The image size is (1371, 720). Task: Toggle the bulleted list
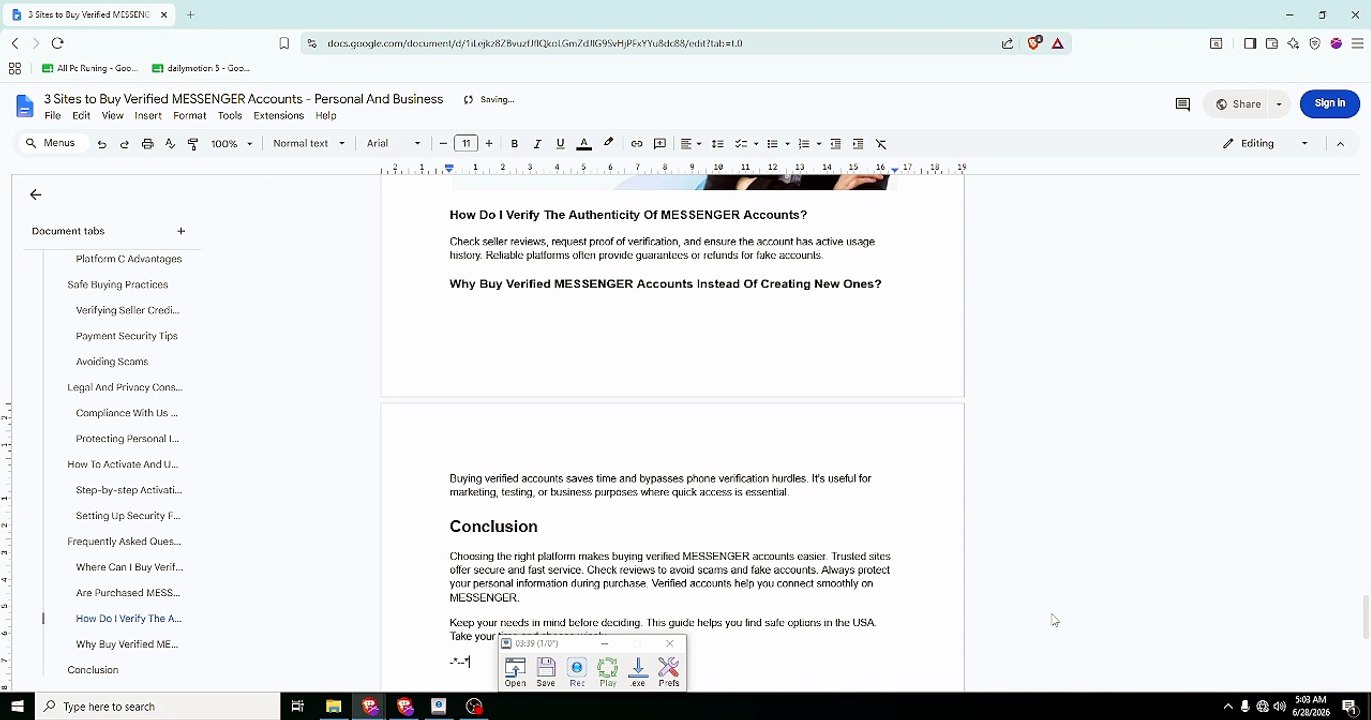tap(772, 144)
